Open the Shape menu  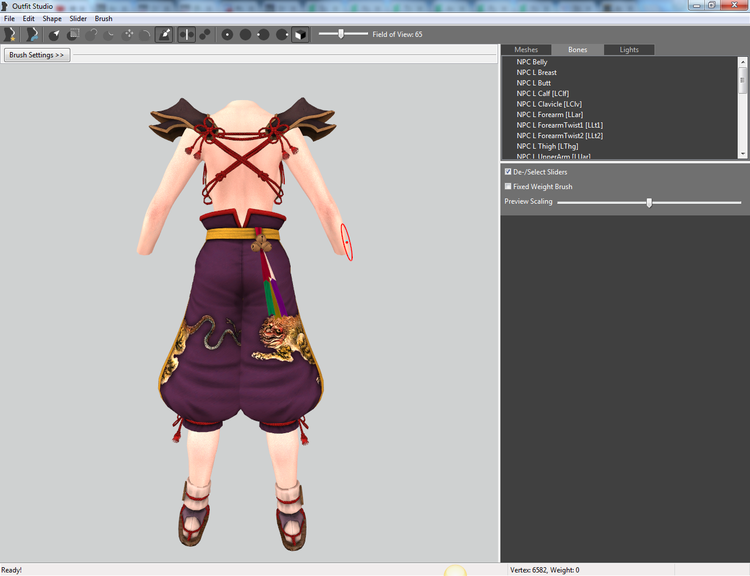pyautogui.click(x=52, y=19)
